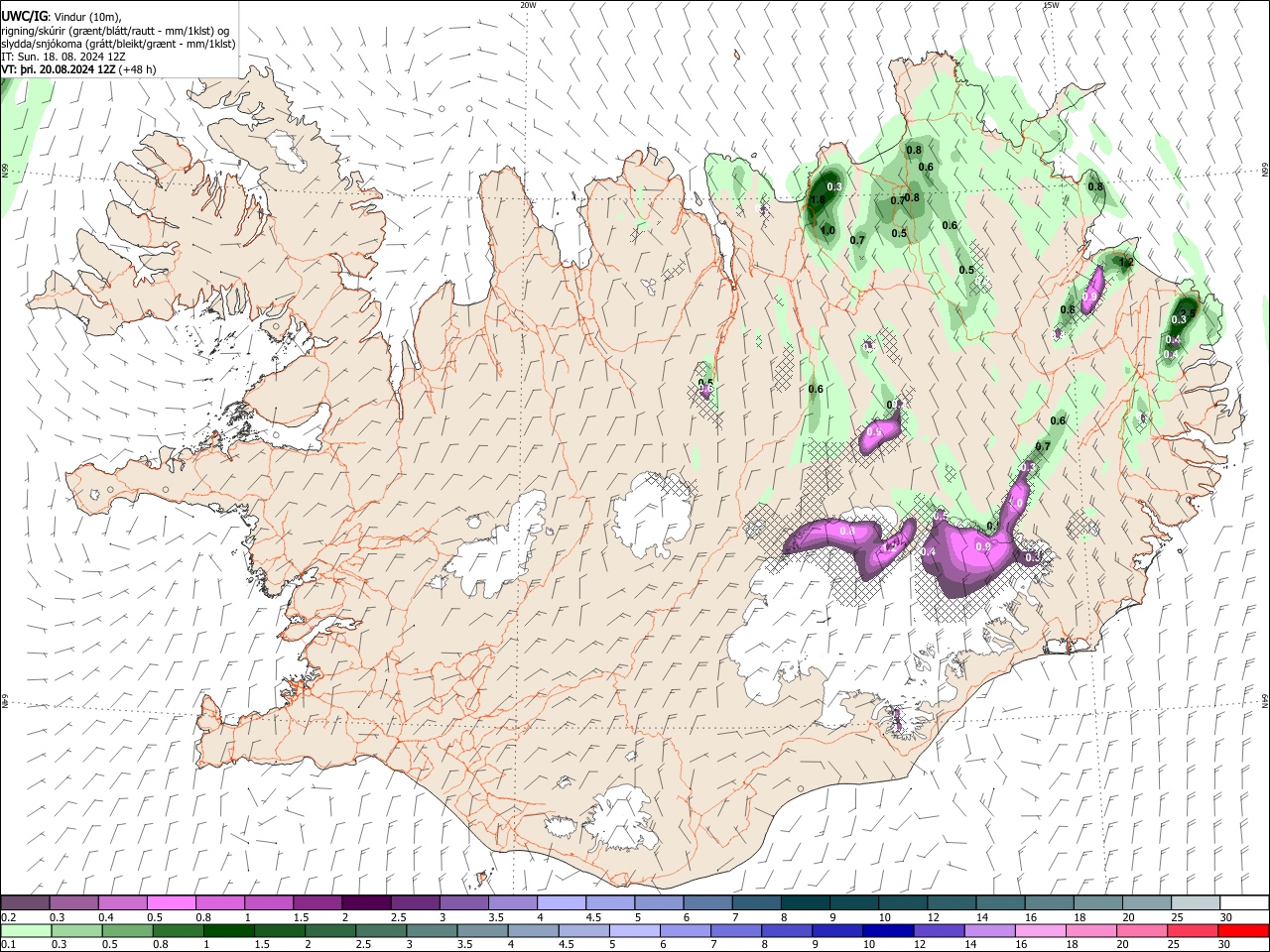This screenshot has height=952, width=1270.
Task: Click the dark purple 0.2 swatch in top legend row
Action: point(25,903)
